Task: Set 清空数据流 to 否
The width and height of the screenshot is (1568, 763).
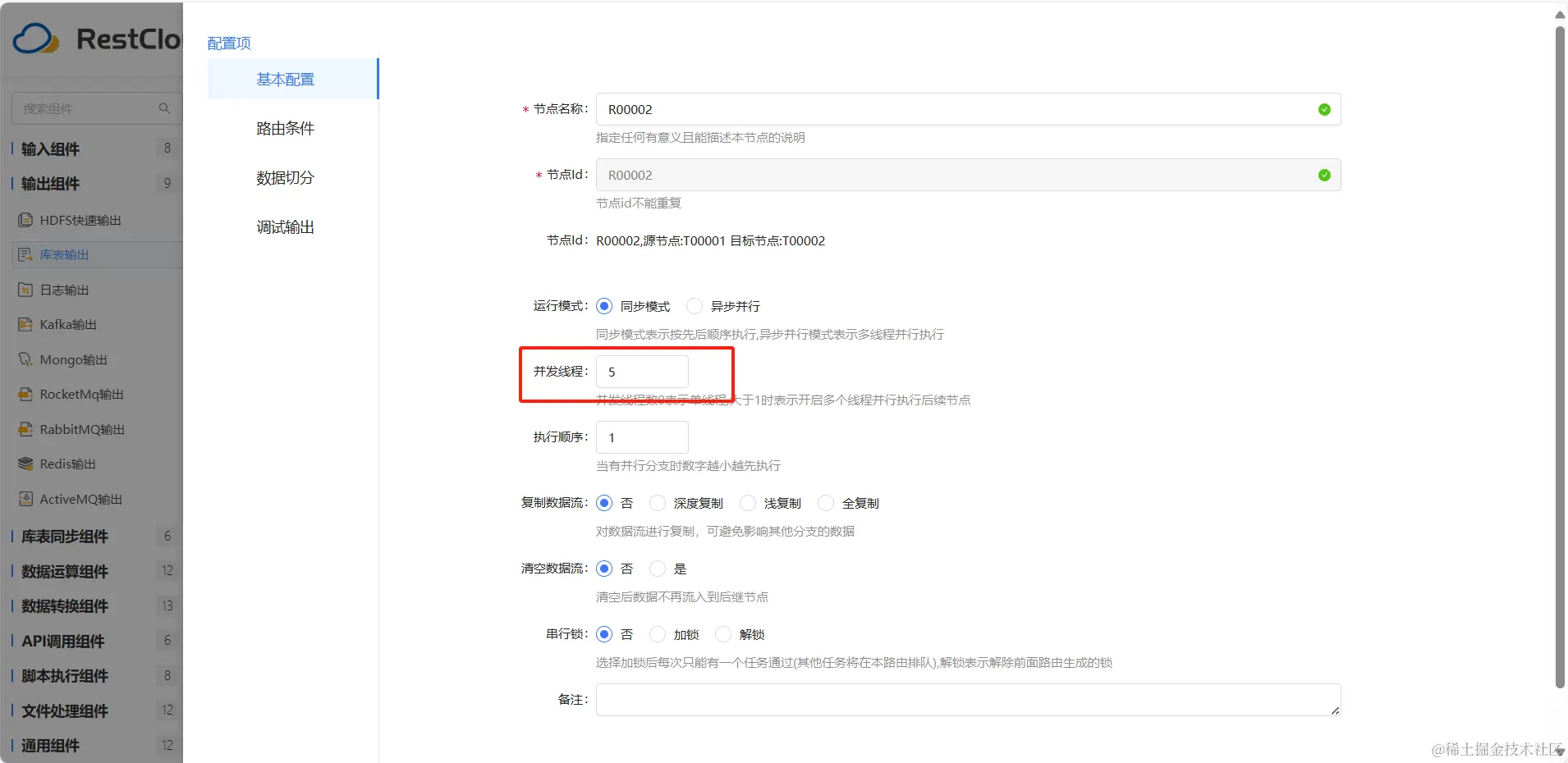Action: pyautogui.click(x=604, y=569)
